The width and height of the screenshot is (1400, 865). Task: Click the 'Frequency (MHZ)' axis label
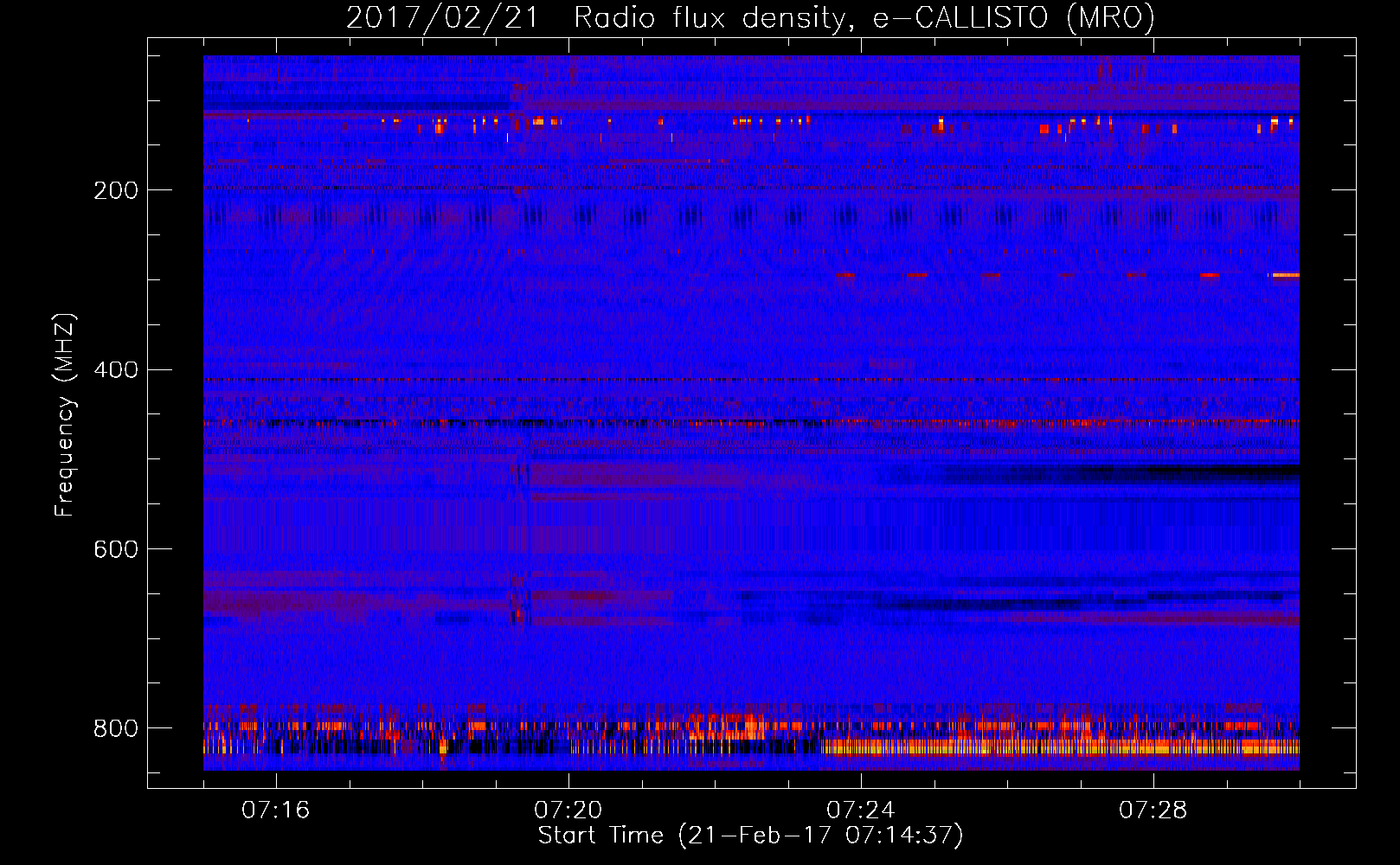tap(65, 414)
